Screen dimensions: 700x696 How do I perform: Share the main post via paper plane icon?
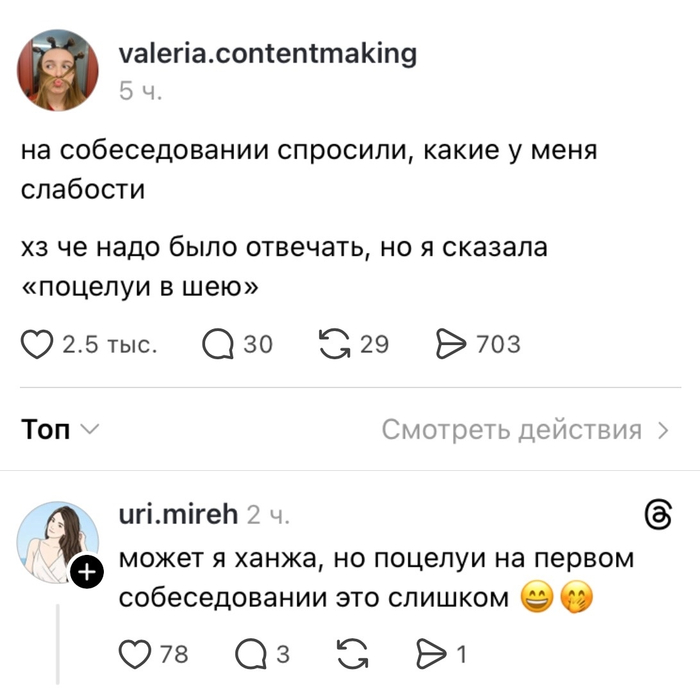451,344
